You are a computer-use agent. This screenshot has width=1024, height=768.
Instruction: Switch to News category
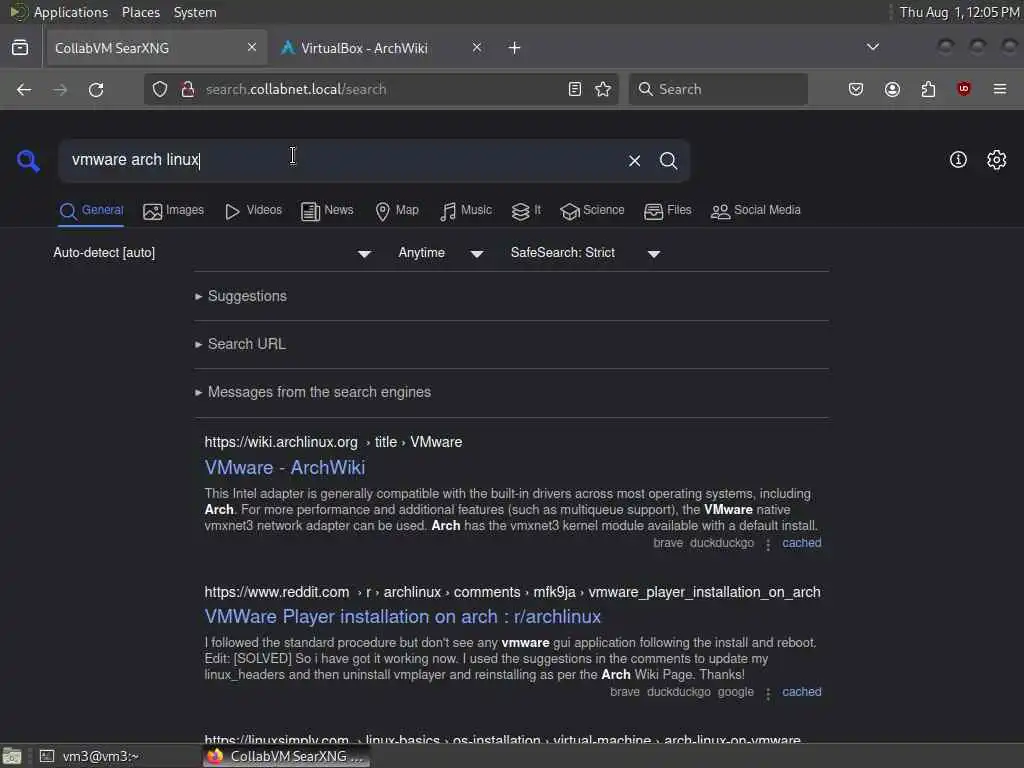pos(327,210)
